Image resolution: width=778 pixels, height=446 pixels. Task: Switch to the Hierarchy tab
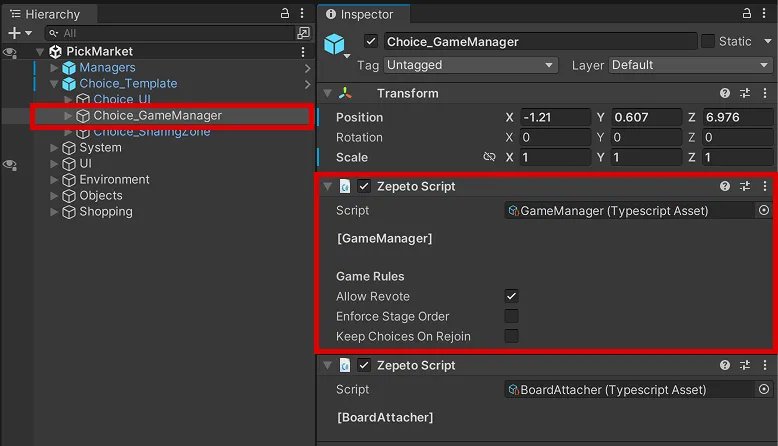coord(50,14)
